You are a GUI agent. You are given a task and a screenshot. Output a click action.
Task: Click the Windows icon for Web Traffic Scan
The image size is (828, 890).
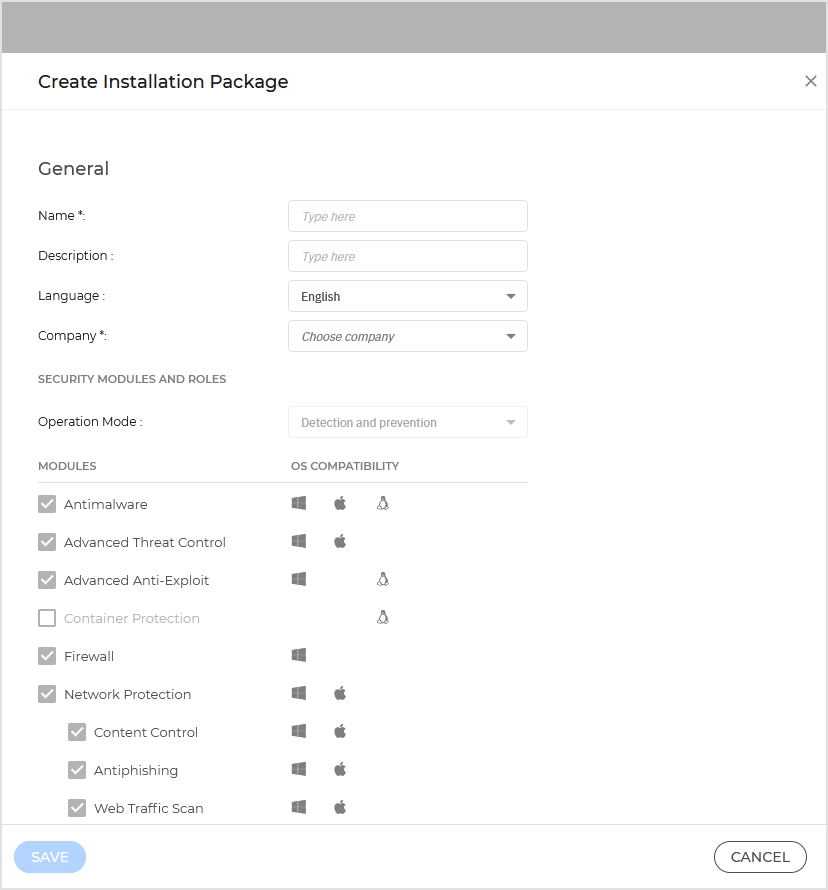click(x=298, y=807)
